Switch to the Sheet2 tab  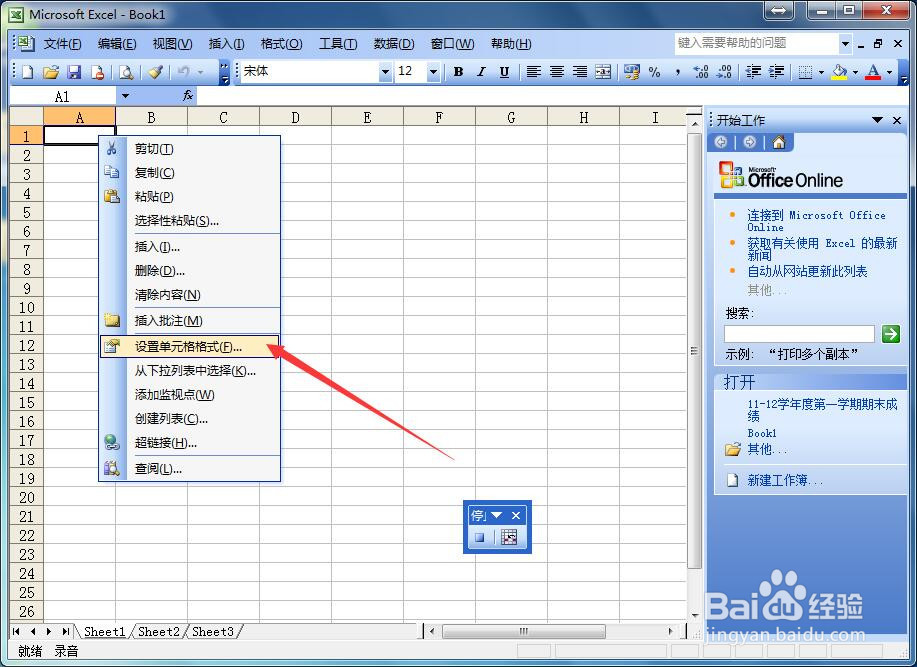click(158, 631)
